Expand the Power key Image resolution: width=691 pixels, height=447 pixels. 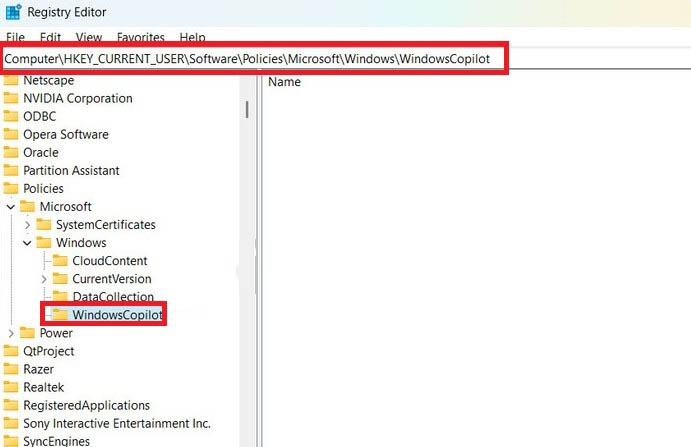coord(11,333)
